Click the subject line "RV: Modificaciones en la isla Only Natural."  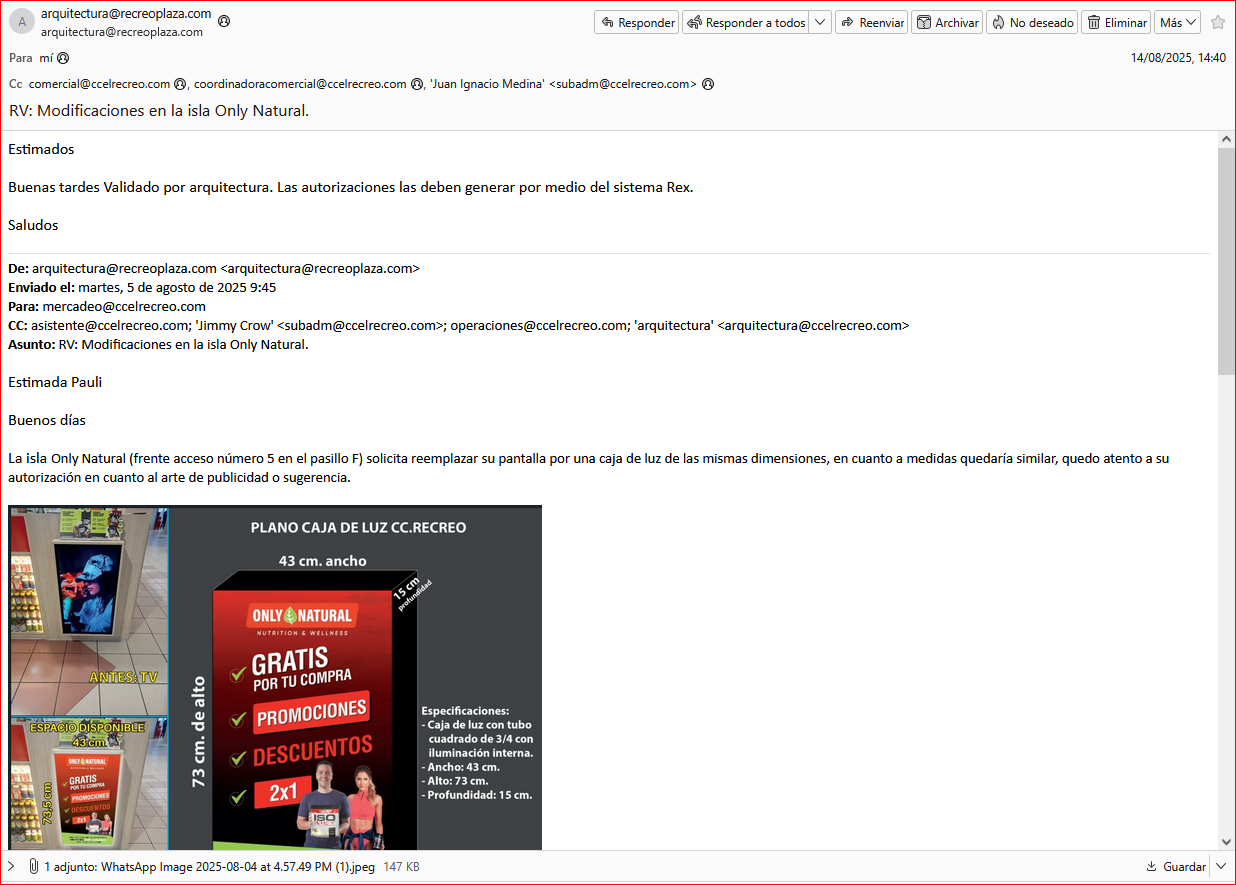(x=159, y=110)
